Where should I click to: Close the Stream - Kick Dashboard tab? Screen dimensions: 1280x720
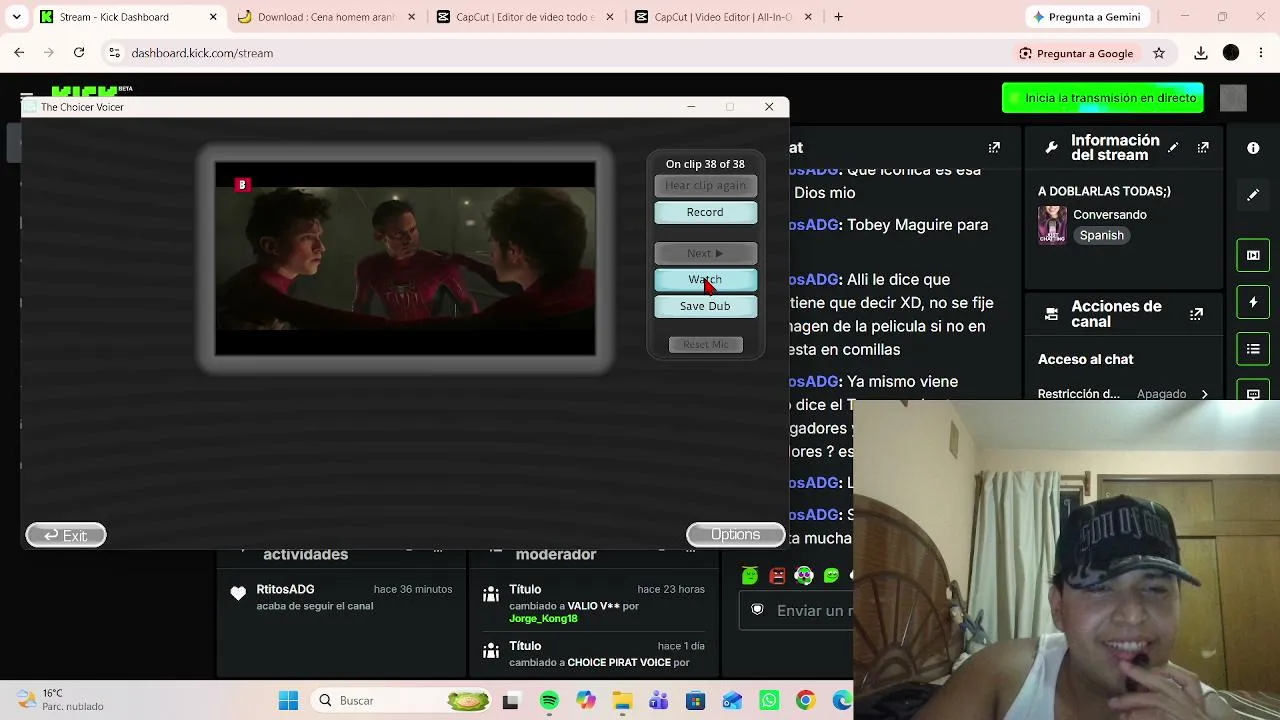(213, 17)
